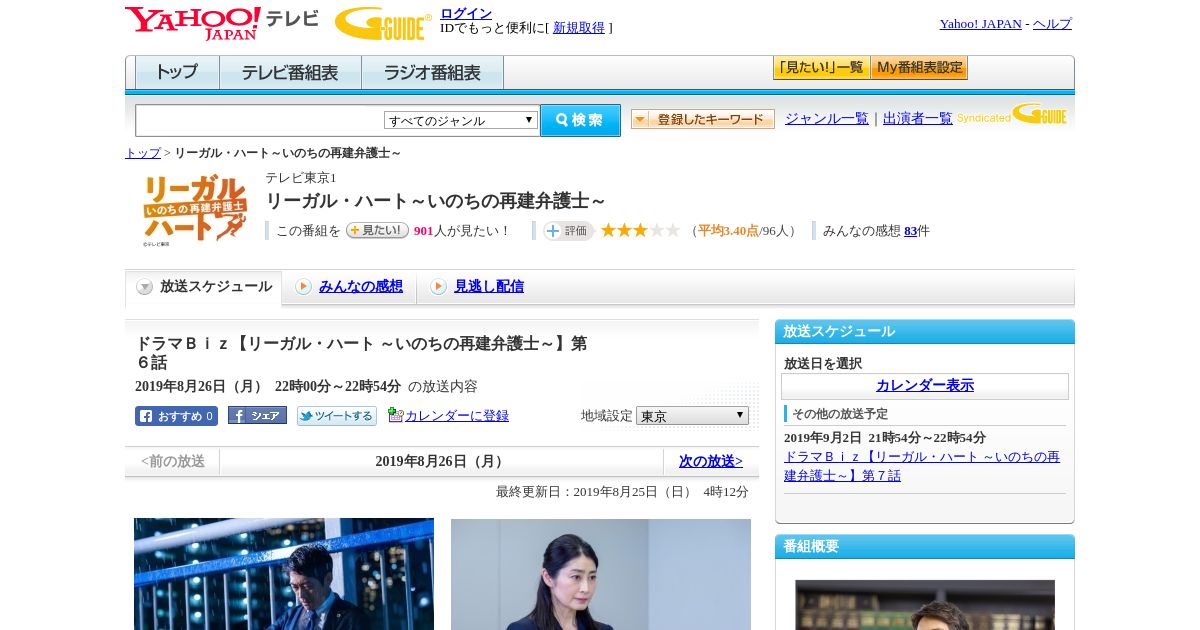Open the 83 comments count link
Screen dimensions: 1200x630
click(x=910, y=231)
